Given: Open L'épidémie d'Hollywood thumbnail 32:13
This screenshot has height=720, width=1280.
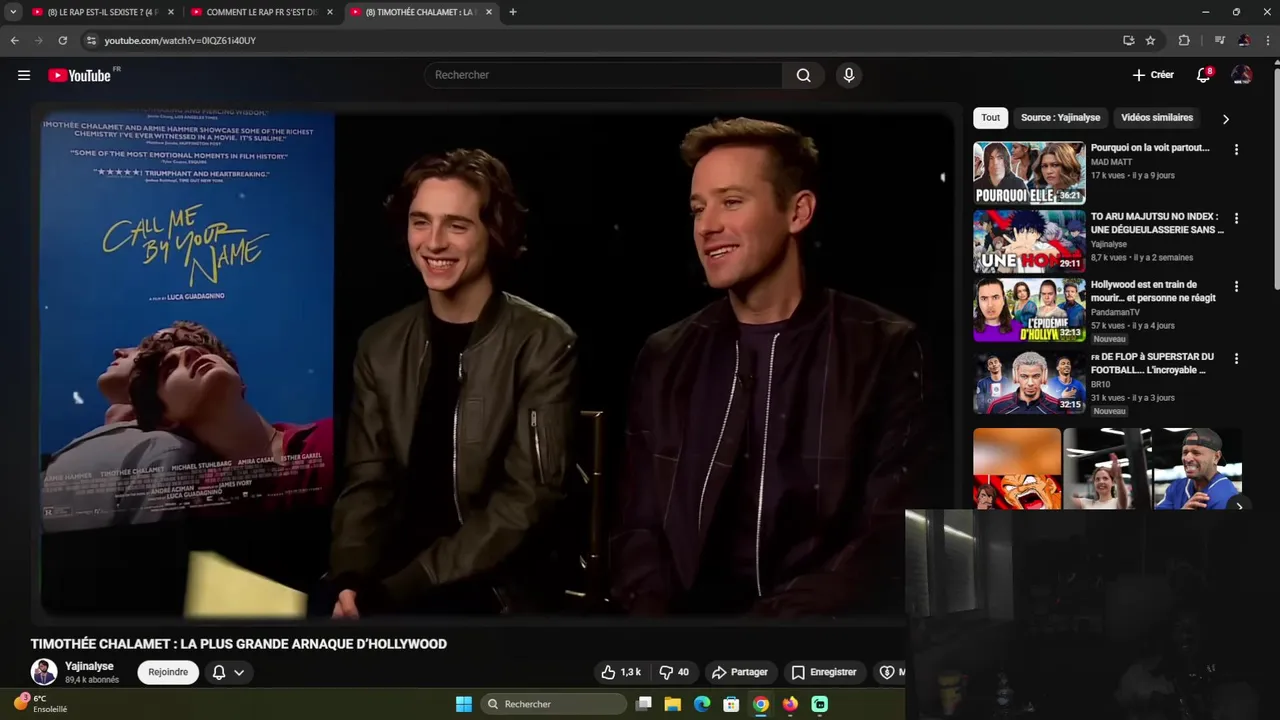Looking at the screenshot, I should point(1029,310).
